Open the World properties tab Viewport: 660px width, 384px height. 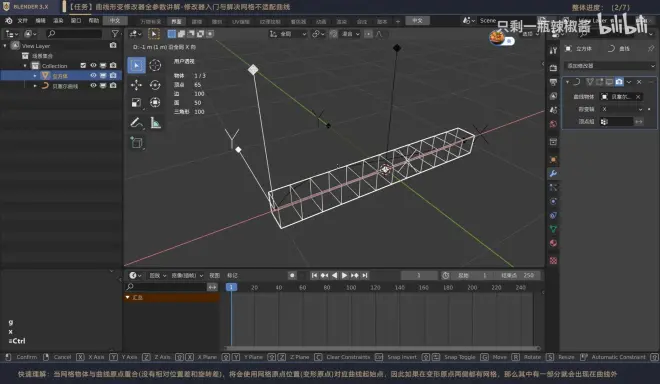tap(554, 124)
